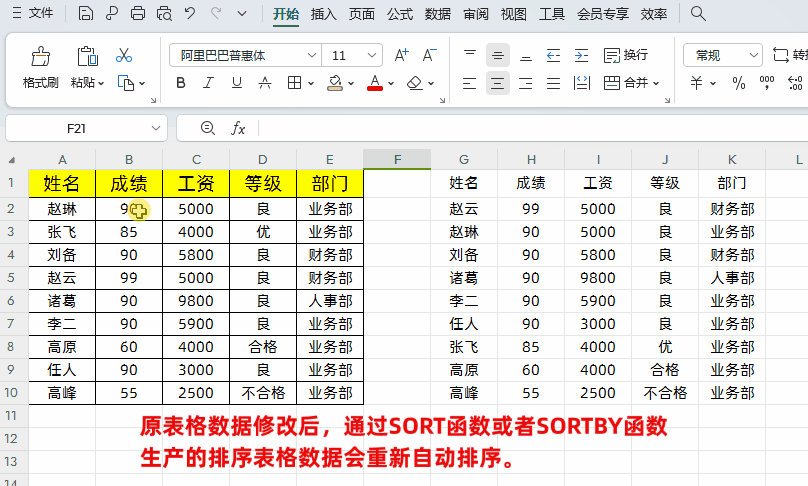Switch to the 插入 tab
Image resolution: width=808 pixels, height=486 pixels.
(324, 14)
